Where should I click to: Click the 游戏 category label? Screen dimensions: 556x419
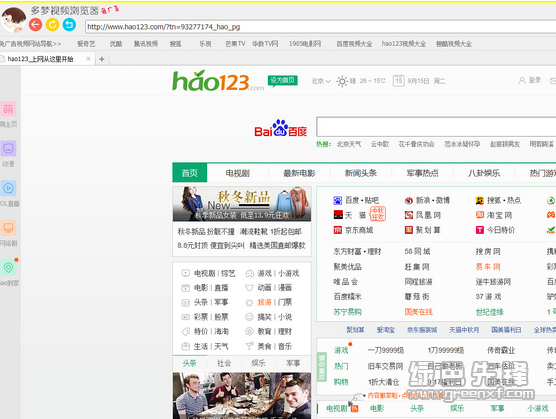pyautogui.click(x=341, y=350)
